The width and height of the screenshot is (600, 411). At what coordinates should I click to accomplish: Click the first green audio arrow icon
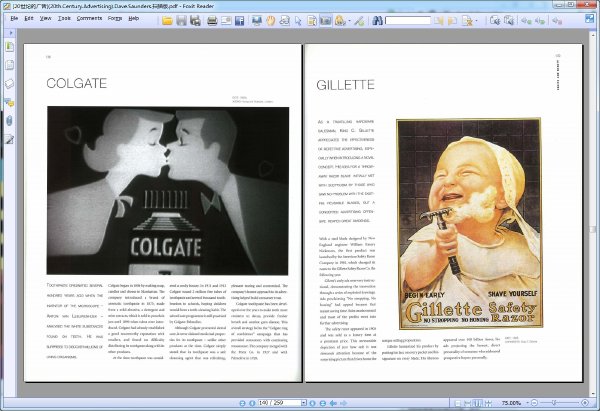coord(526,21)
